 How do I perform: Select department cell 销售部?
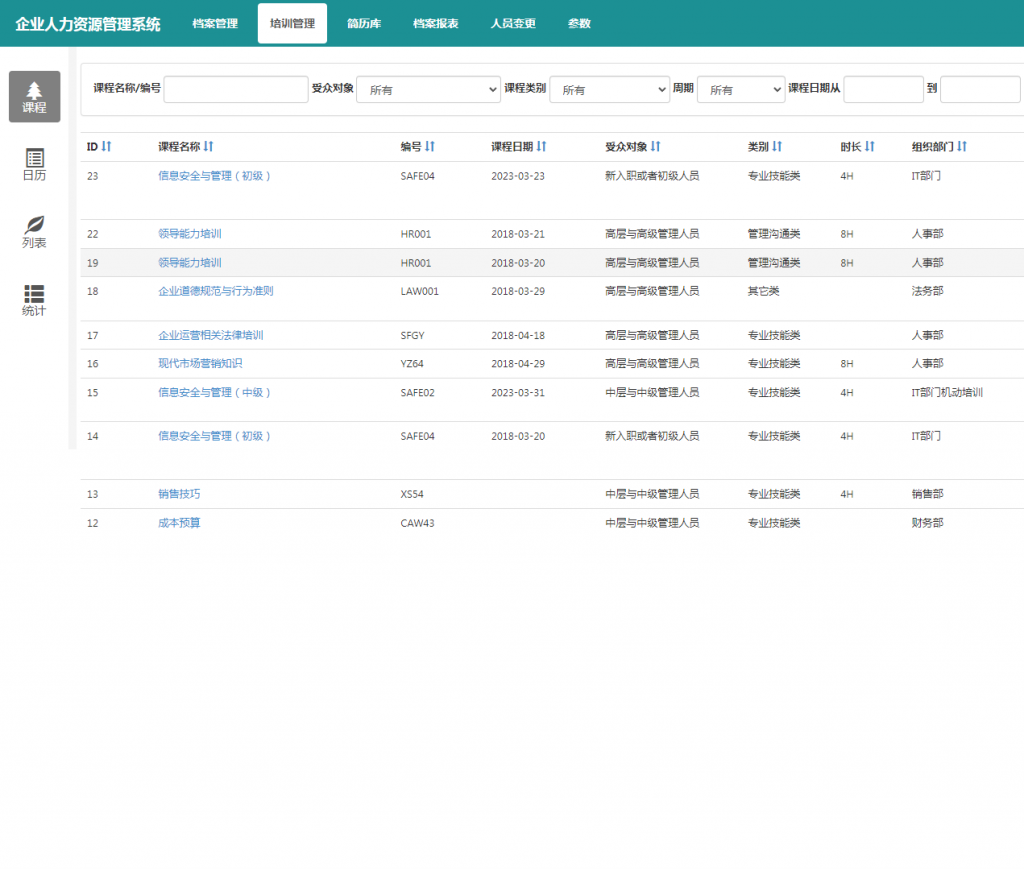(927, 494)
